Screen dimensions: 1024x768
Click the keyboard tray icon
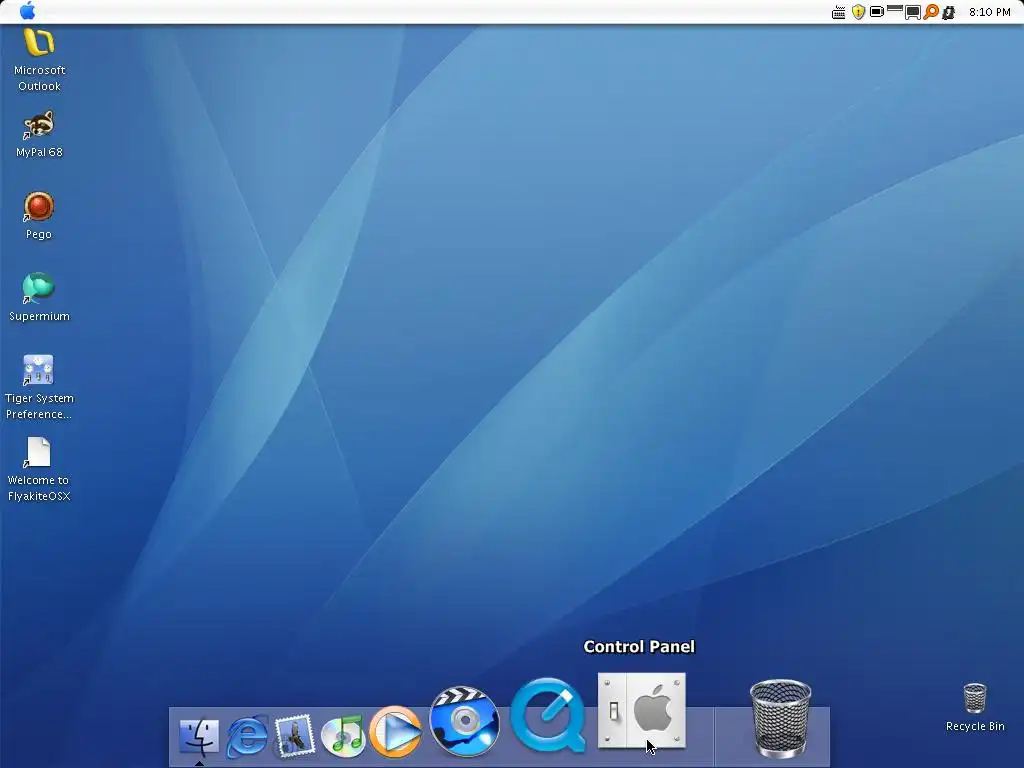[839, 12]
